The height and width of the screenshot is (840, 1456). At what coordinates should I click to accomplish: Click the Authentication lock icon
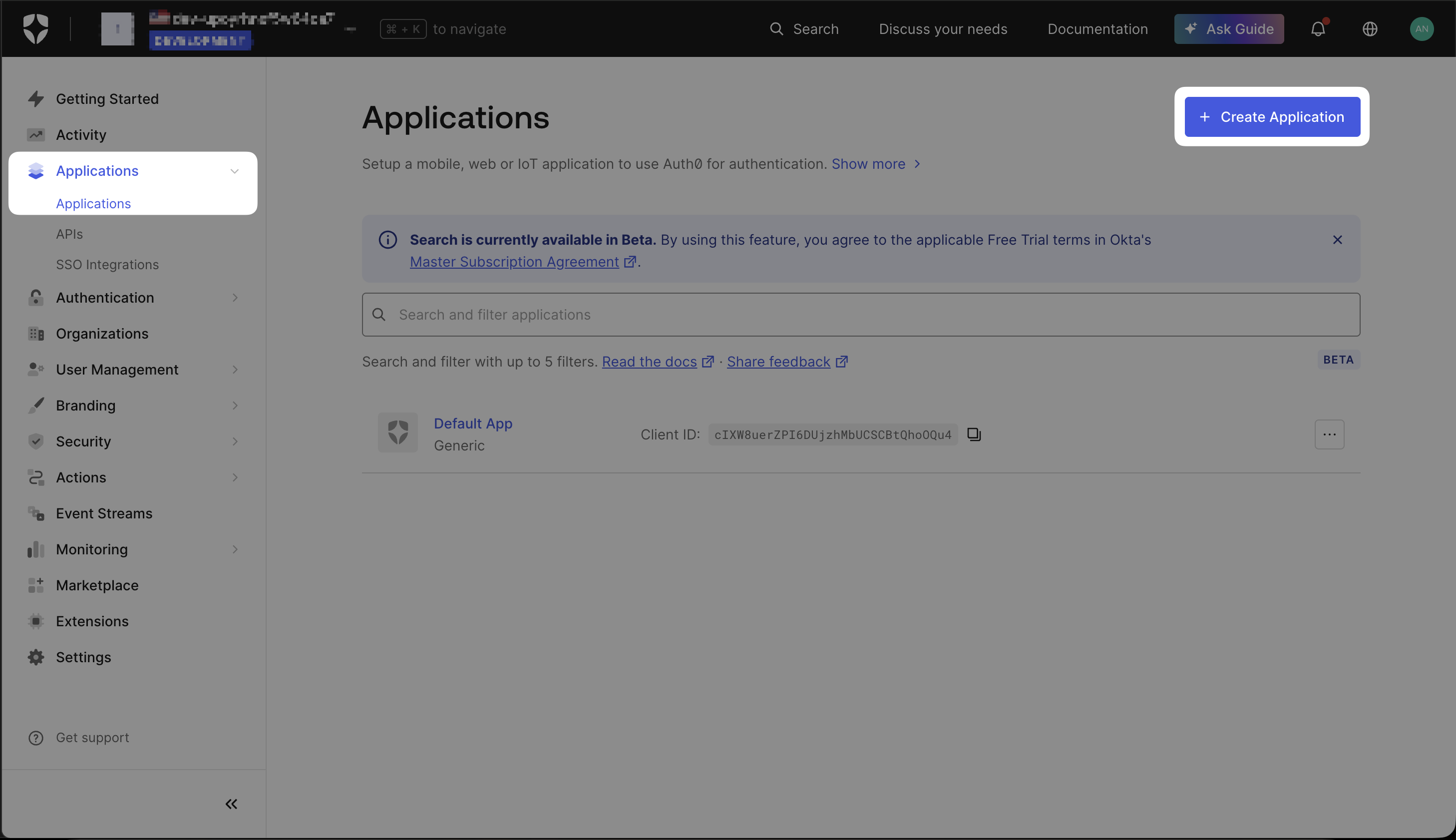click(36, 298)
